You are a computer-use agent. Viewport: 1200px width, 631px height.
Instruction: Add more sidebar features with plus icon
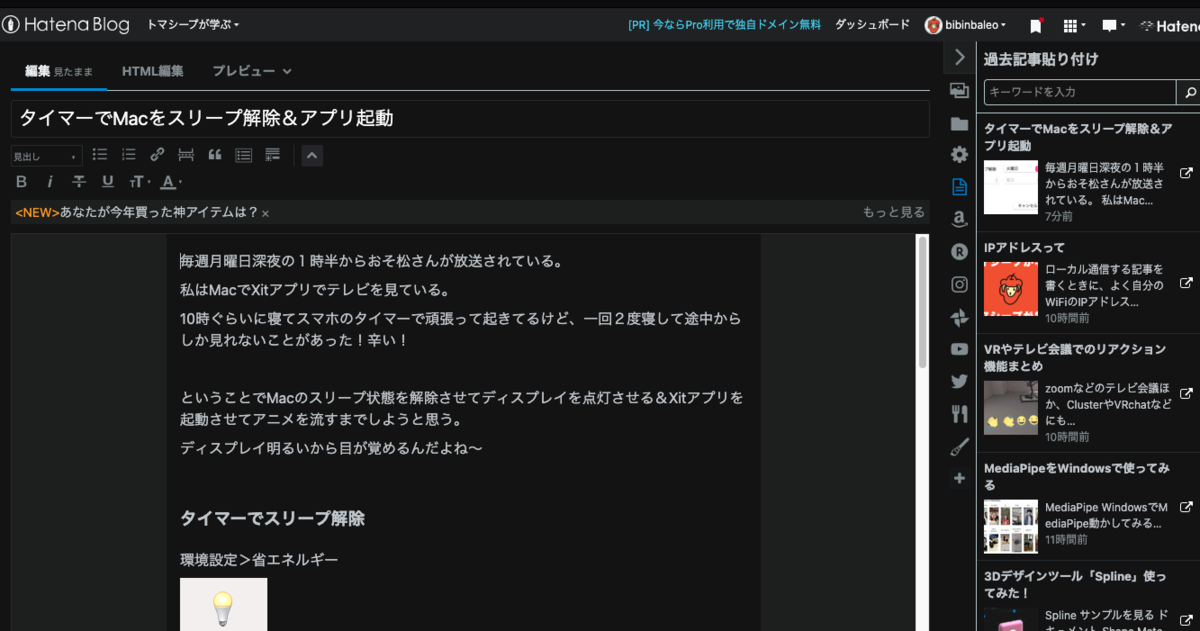tap(959, 478)
